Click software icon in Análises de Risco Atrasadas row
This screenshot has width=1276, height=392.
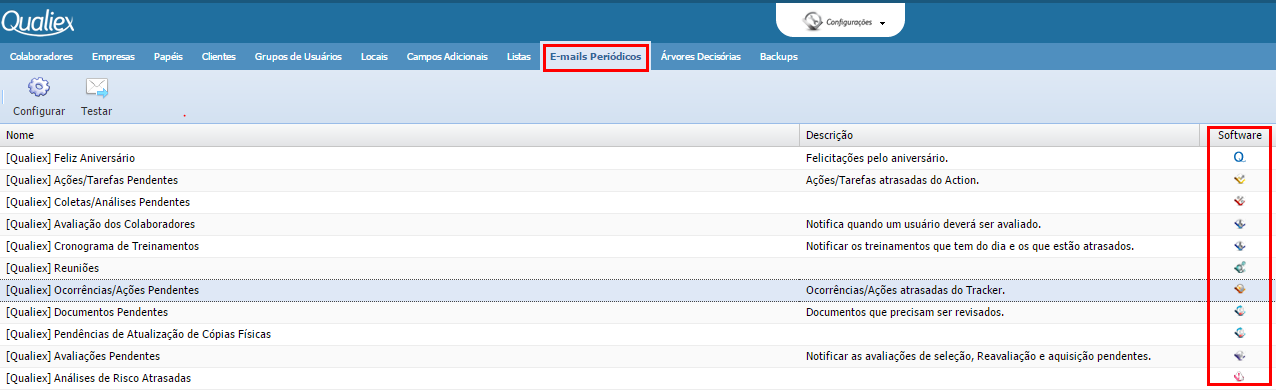1240,378
